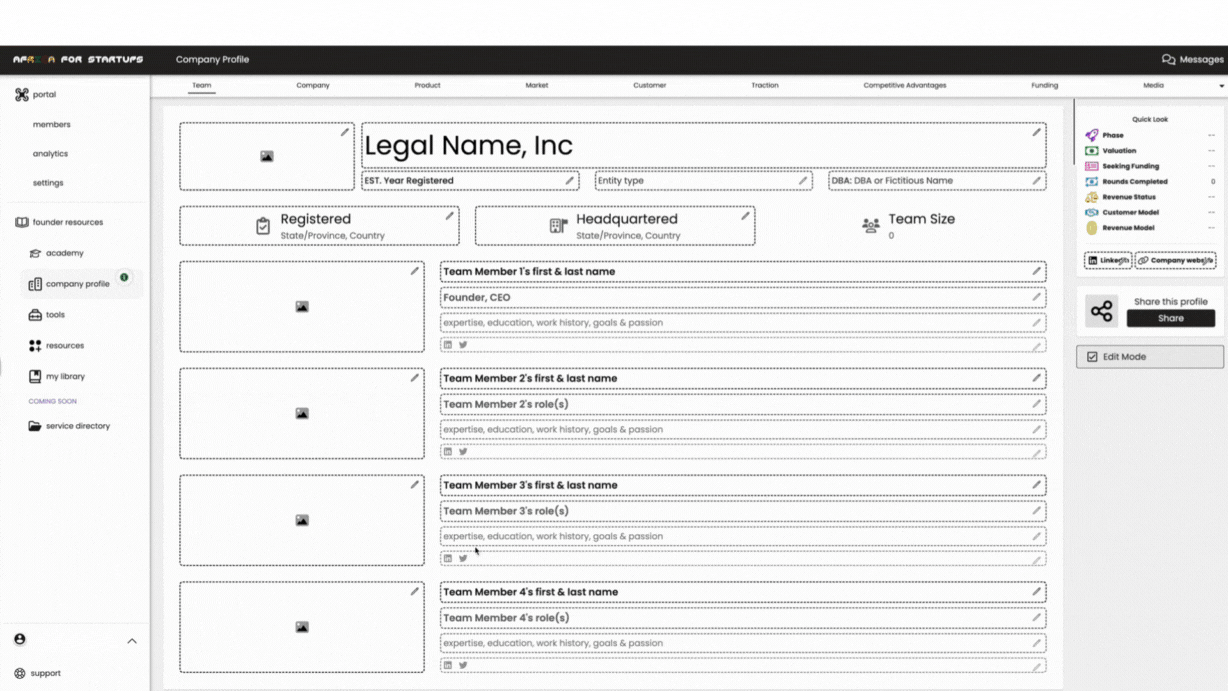The width and height of the screenshot is (1228, 691).
Task: Click edit pencil on Headquartered box
Action: coord(744,216)
